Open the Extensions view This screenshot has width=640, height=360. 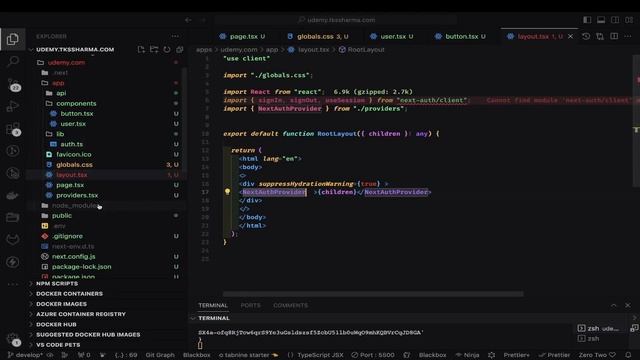[13, 129]
